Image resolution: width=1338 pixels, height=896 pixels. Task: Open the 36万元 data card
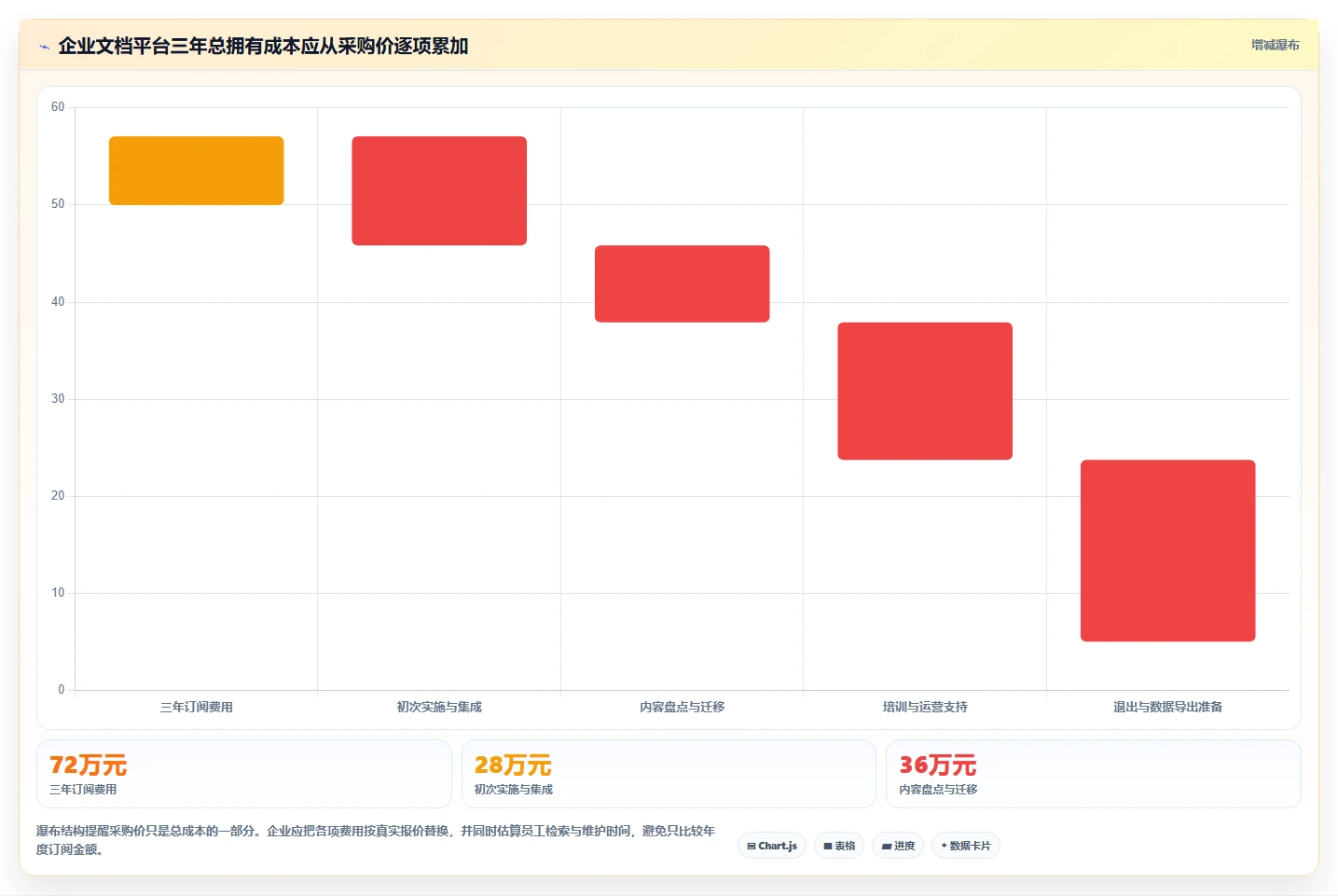[x=1093, y=774]
